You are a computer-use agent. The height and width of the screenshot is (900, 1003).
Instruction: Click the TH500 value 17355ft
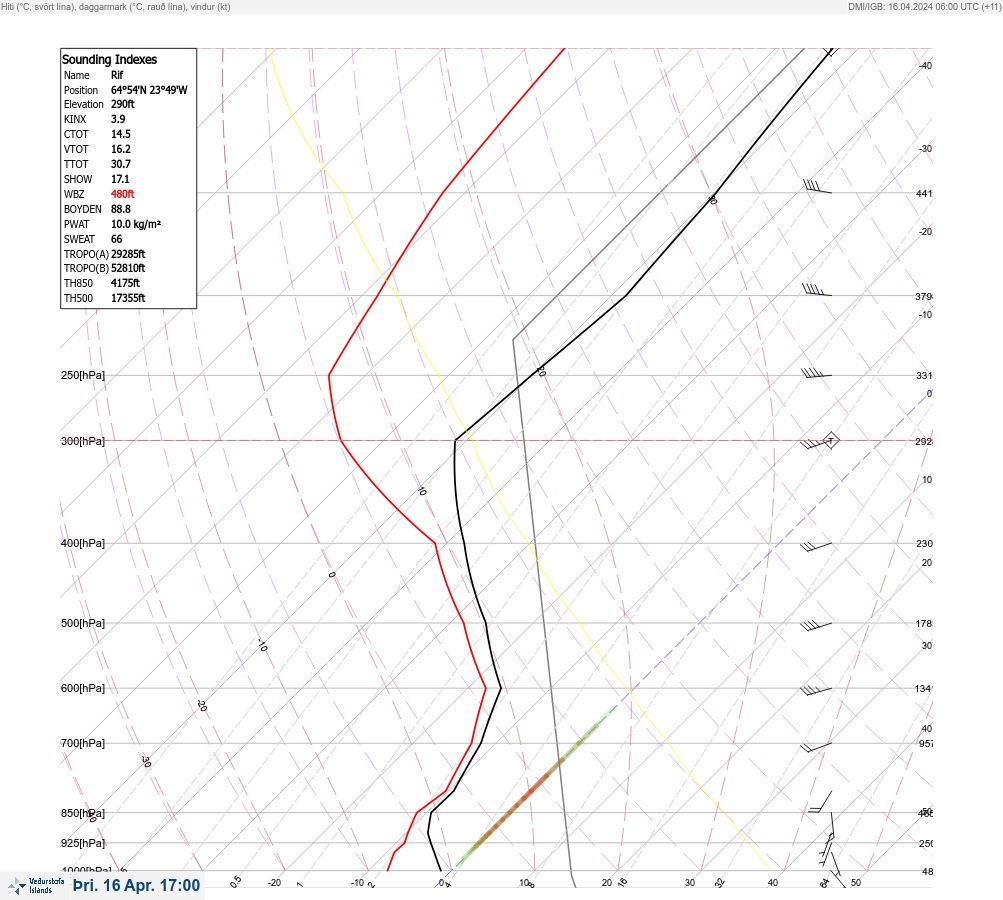[x=128, y=298]
